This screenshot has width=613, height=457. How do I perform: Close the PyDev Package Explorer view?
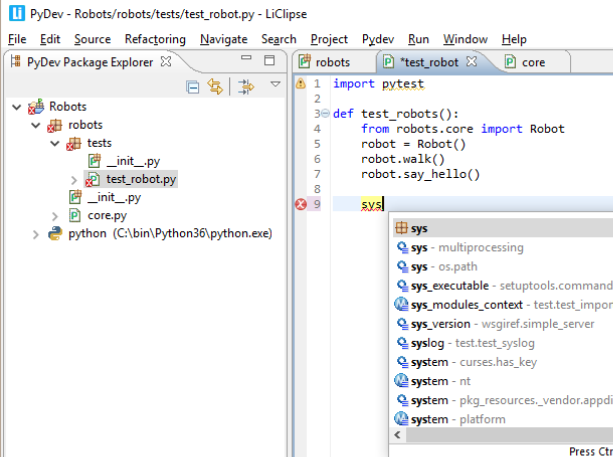point(166,61)
